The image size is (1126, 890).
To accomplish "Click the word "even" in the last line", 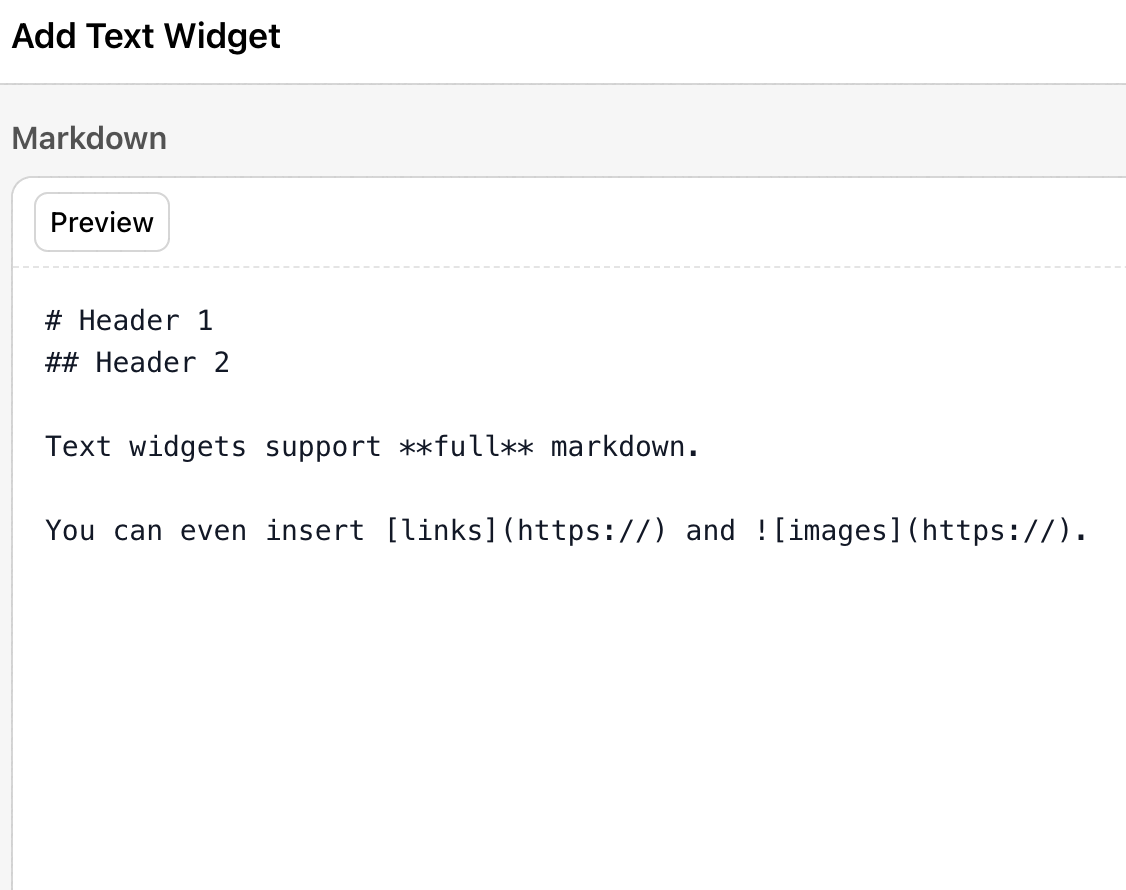I will [213, 531].
